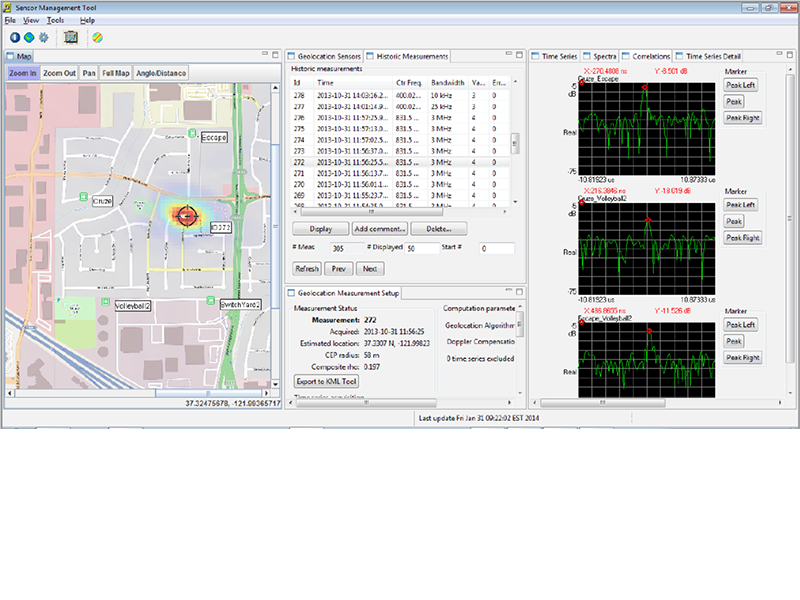Open the Tools menu

click(55, 20)
